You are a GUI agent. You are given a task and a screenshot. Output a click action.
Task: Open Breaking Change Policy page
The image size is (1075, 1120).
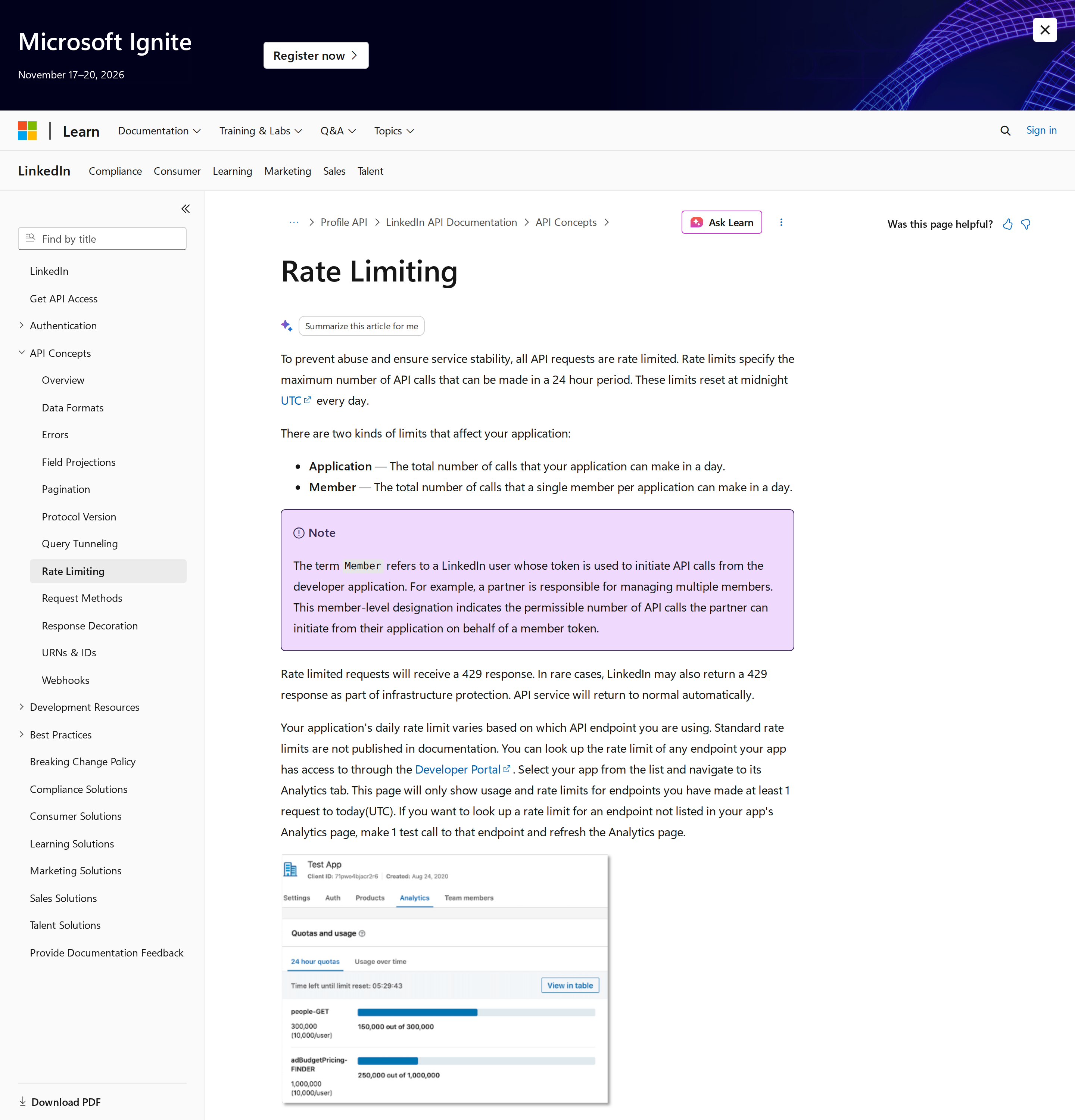click(82, 761)
